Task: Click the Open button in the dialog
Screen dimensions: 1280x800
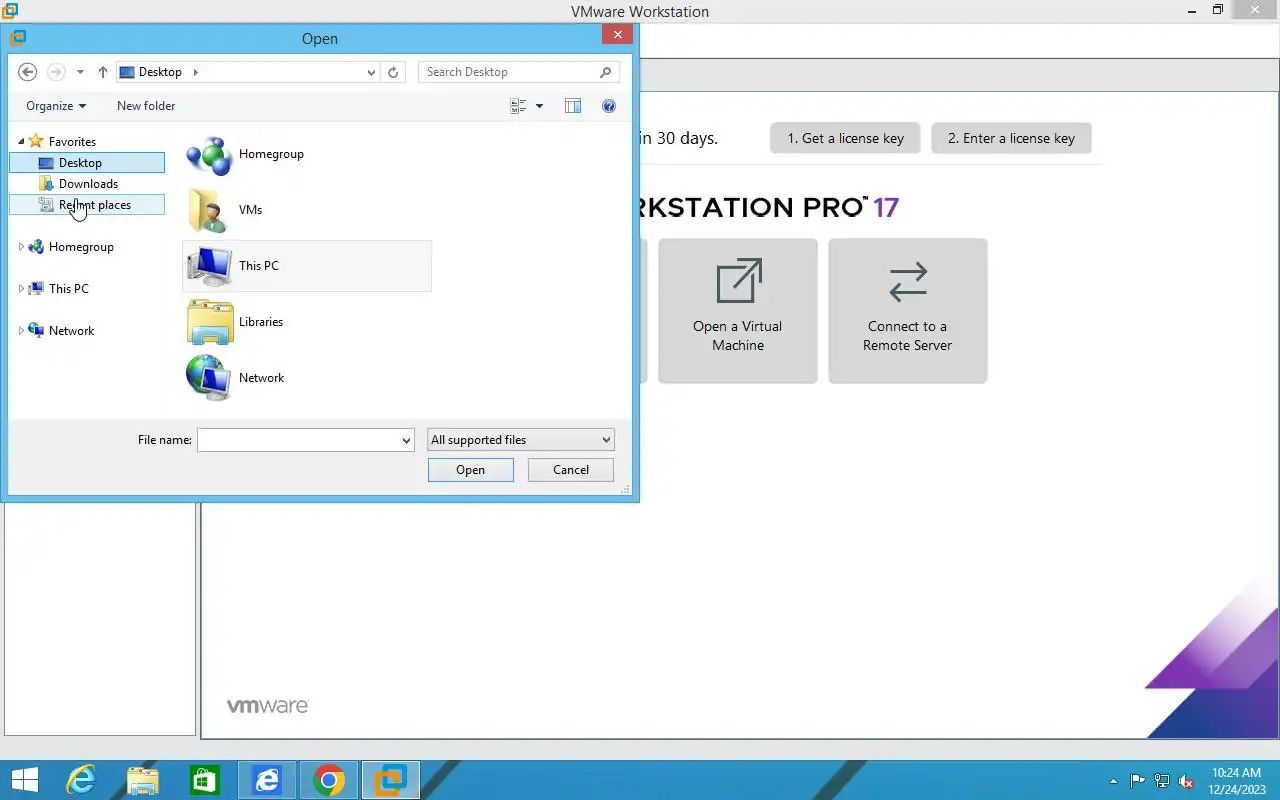Action: (x=471, y=470)
